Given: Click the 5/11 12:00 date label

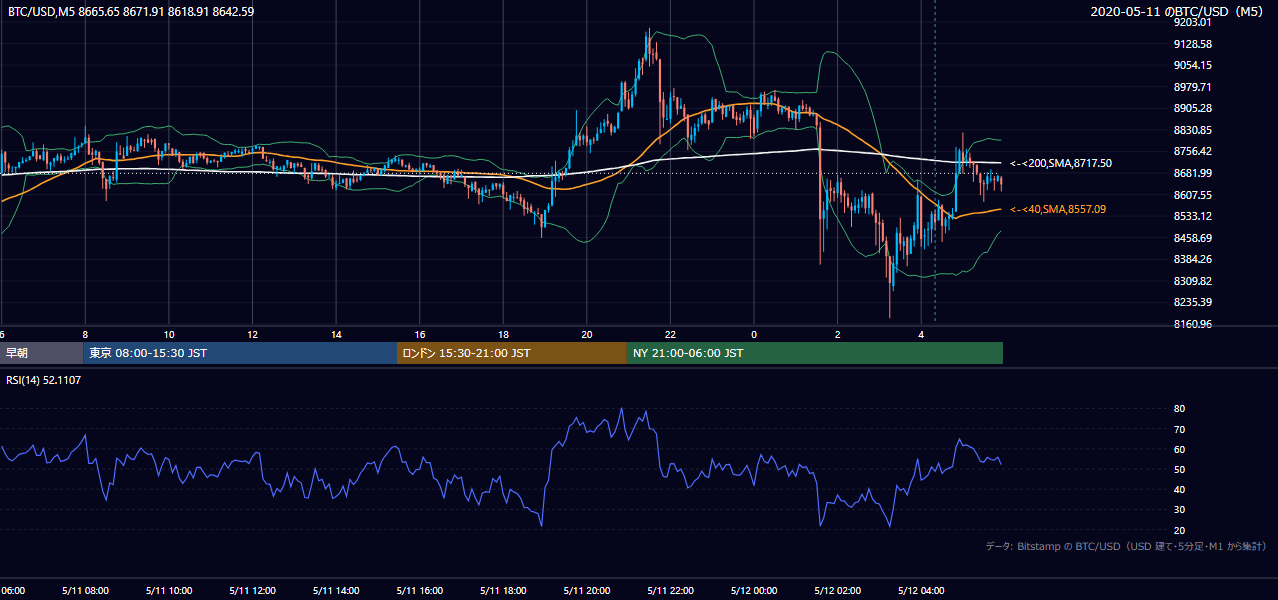Looking at the screenshot, I should pyautogui.click(x=252, y=591).
